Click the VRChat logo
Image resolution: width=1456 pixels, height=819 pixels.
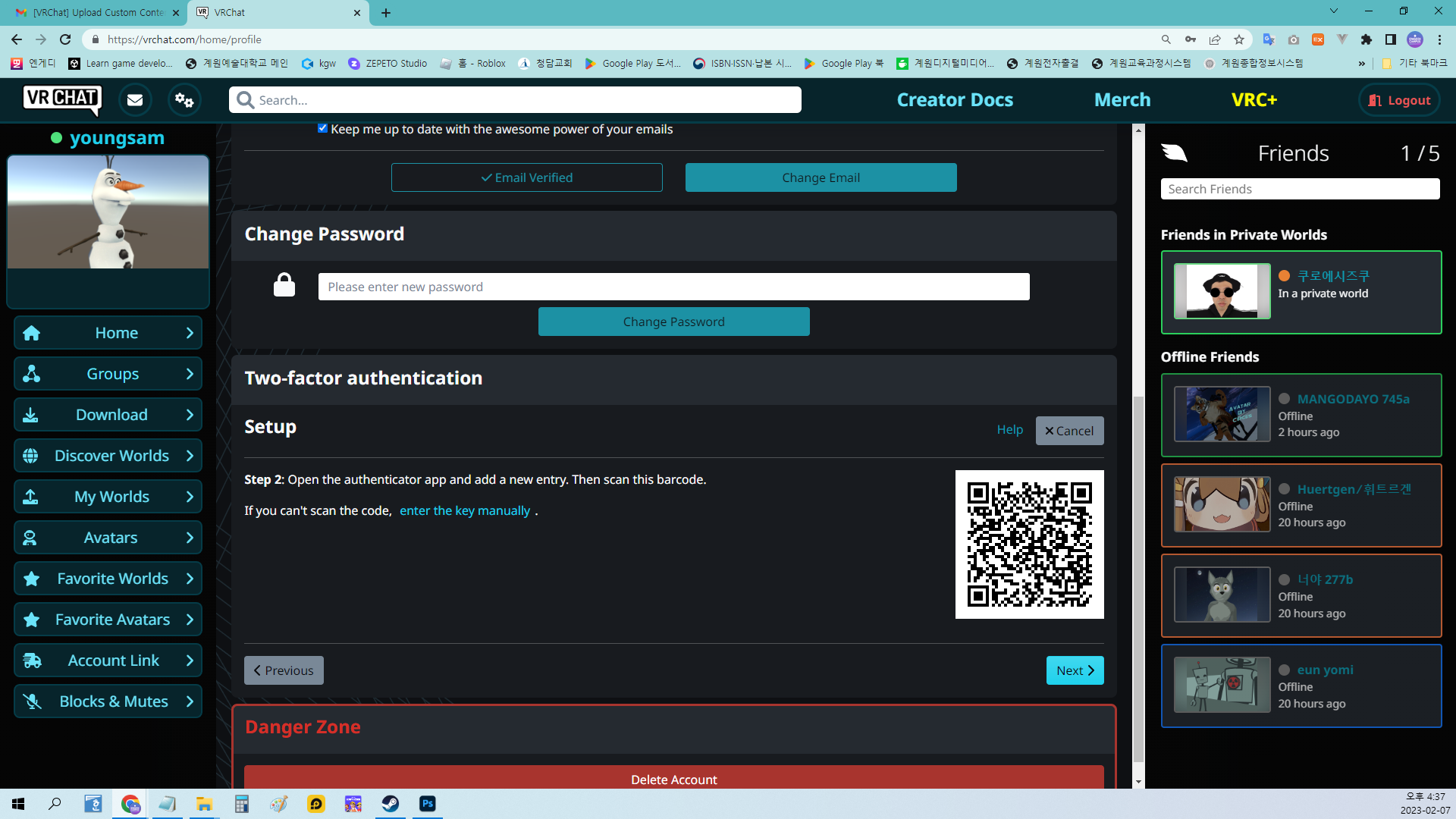coord(62,99)
